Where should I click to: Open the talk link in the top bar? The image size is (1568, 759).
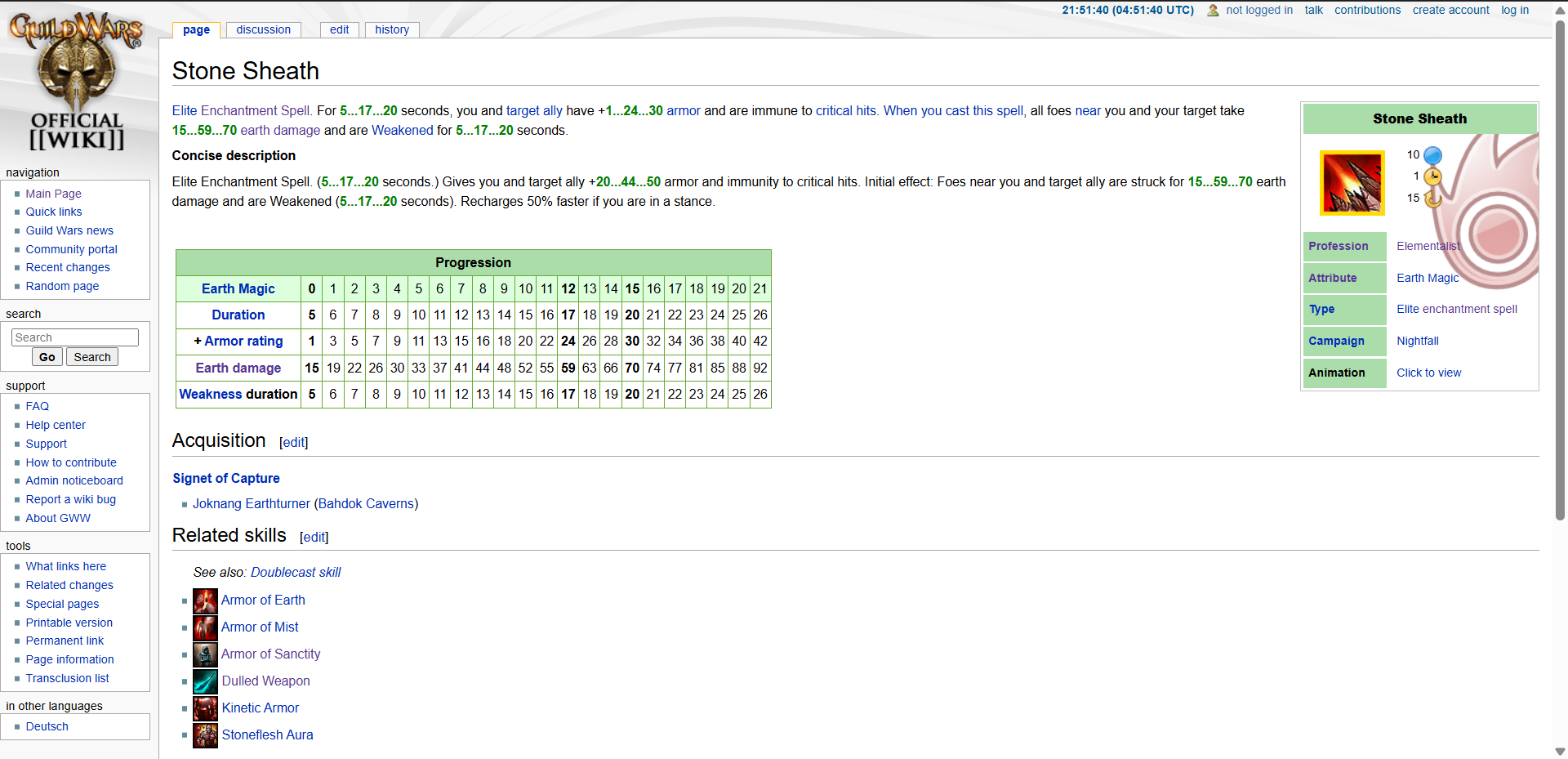click(x=1313, y=10)
